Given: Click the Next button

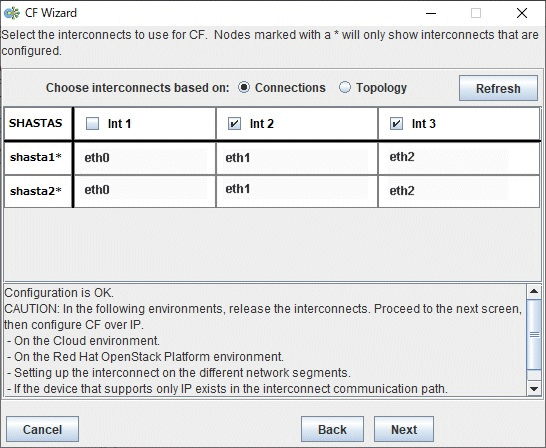Looking at the screenshot, I should tap(404, 429).
